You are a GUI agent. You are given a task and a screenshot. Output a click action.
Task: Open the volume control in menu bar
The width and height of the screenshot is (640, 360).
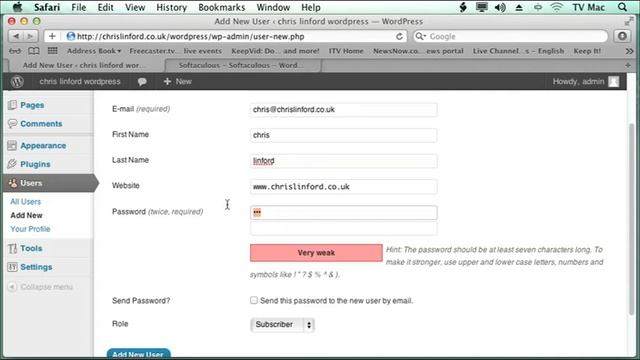(500, 7)
